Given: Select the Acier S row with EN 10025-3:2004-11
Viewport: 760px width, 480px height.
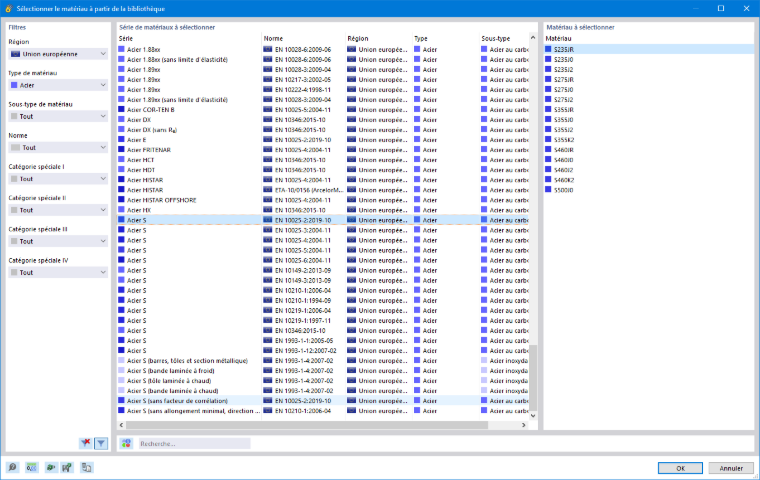Looking at the screenshot, I should click(323, 230).
